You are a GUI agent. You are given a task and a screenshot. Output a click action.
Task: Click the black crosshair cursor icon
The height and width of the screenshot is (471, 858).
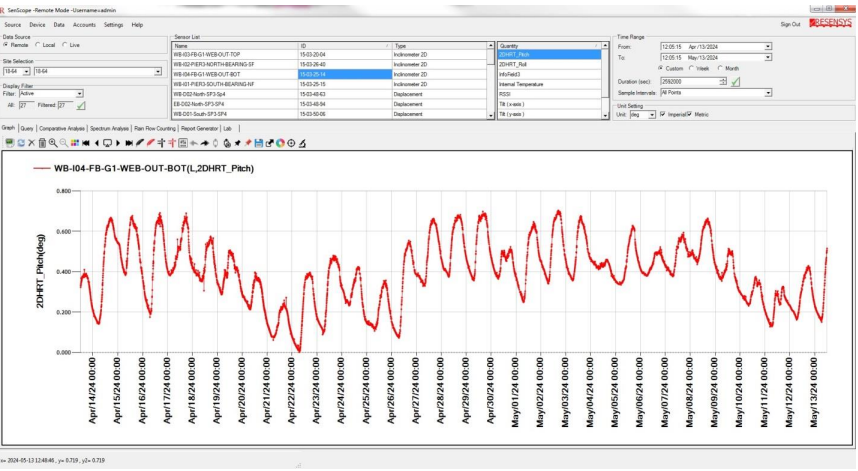click(x=161, y=143)
